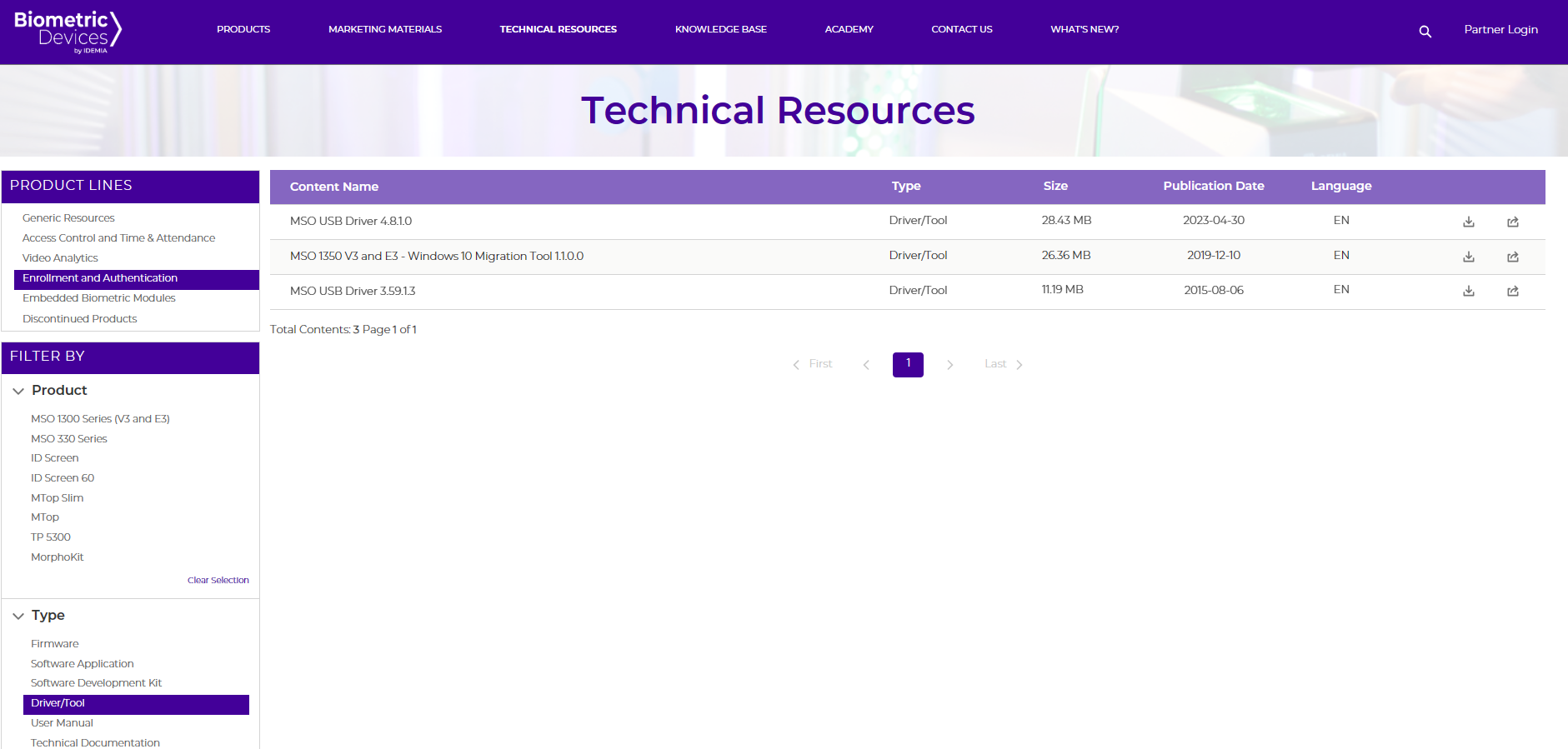This screenshot has height=749, width=1568.
Task: Filter by MorphoKit product
Action: [x=58, y=557]
